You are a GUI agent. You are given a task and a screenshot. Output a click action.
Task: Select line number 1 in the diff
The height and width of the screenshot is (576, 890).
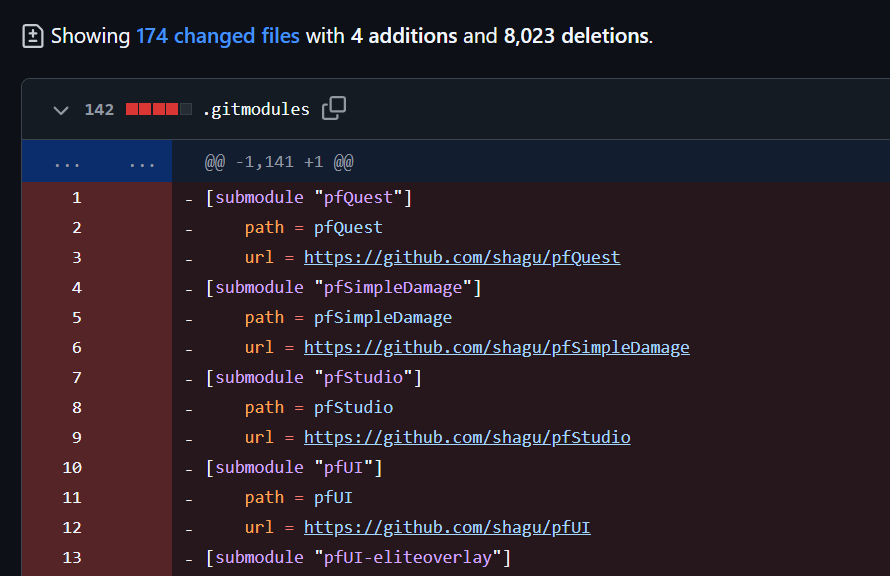point(76,197)
